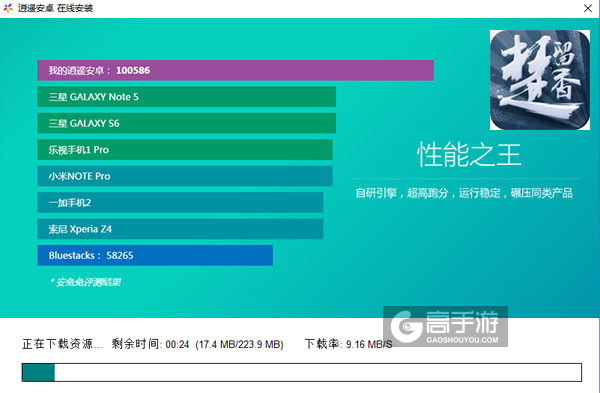Close the 逍遥安卓 installer window

pos(588,8)
